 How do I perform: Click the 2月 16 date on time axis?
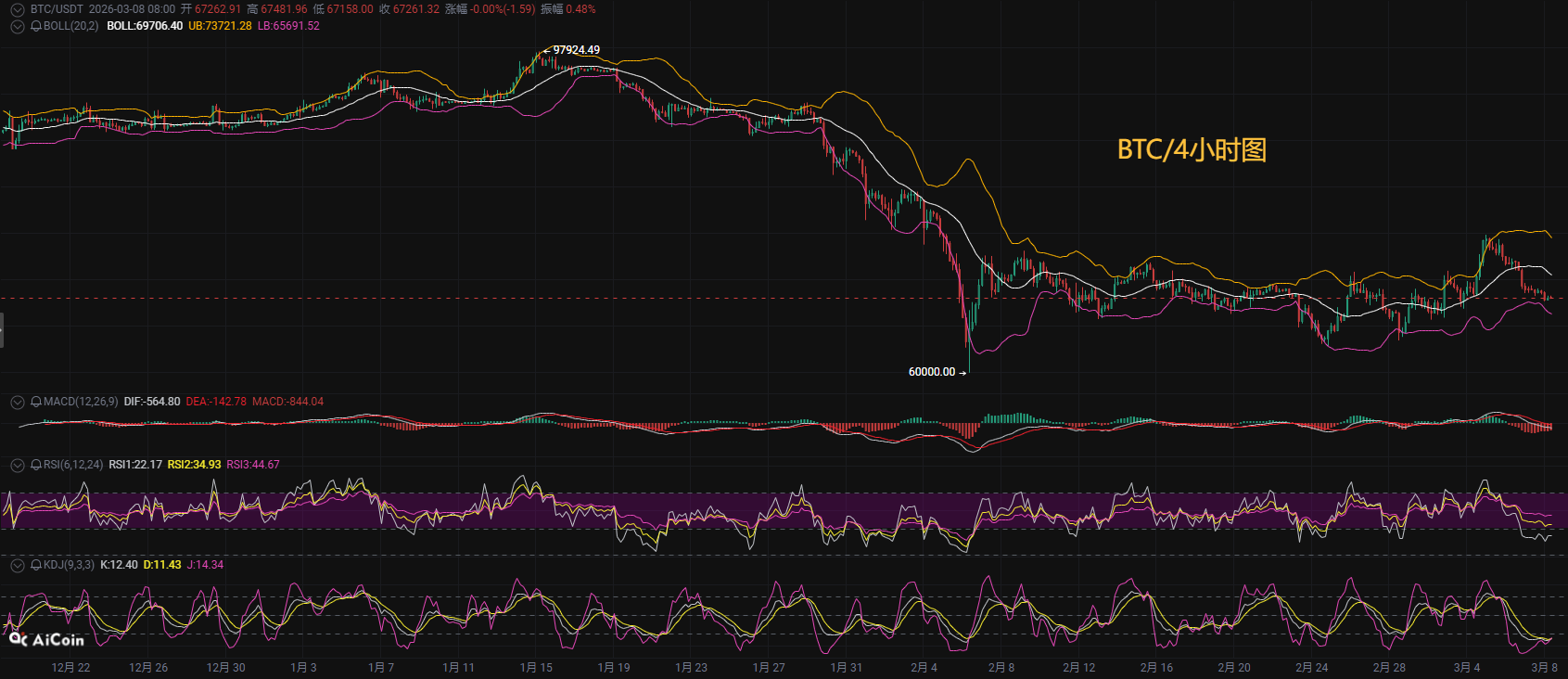pos(1156,668)
